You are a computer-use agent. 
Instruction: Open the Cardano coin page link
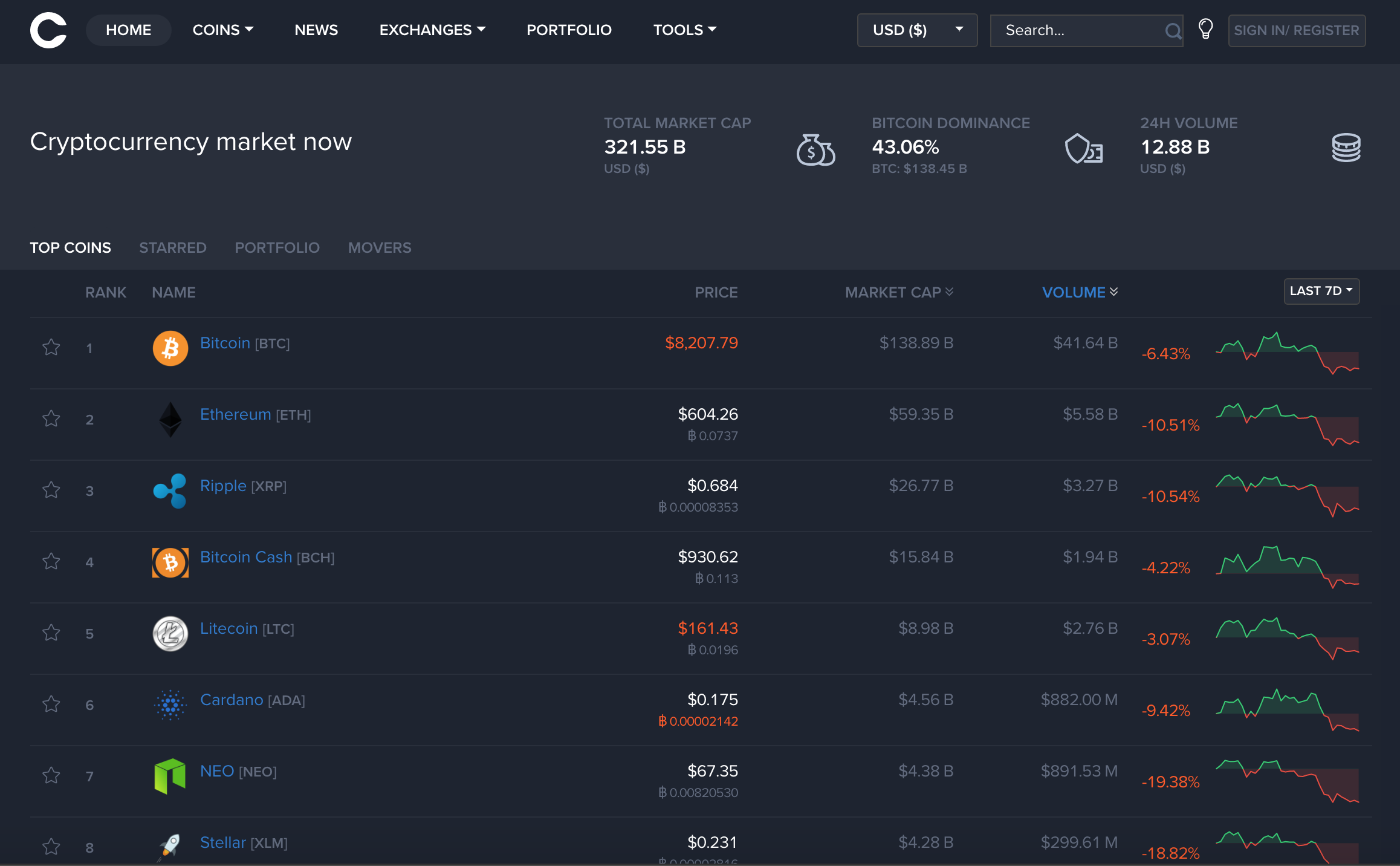pyautogui.click(x=232, y=700)
